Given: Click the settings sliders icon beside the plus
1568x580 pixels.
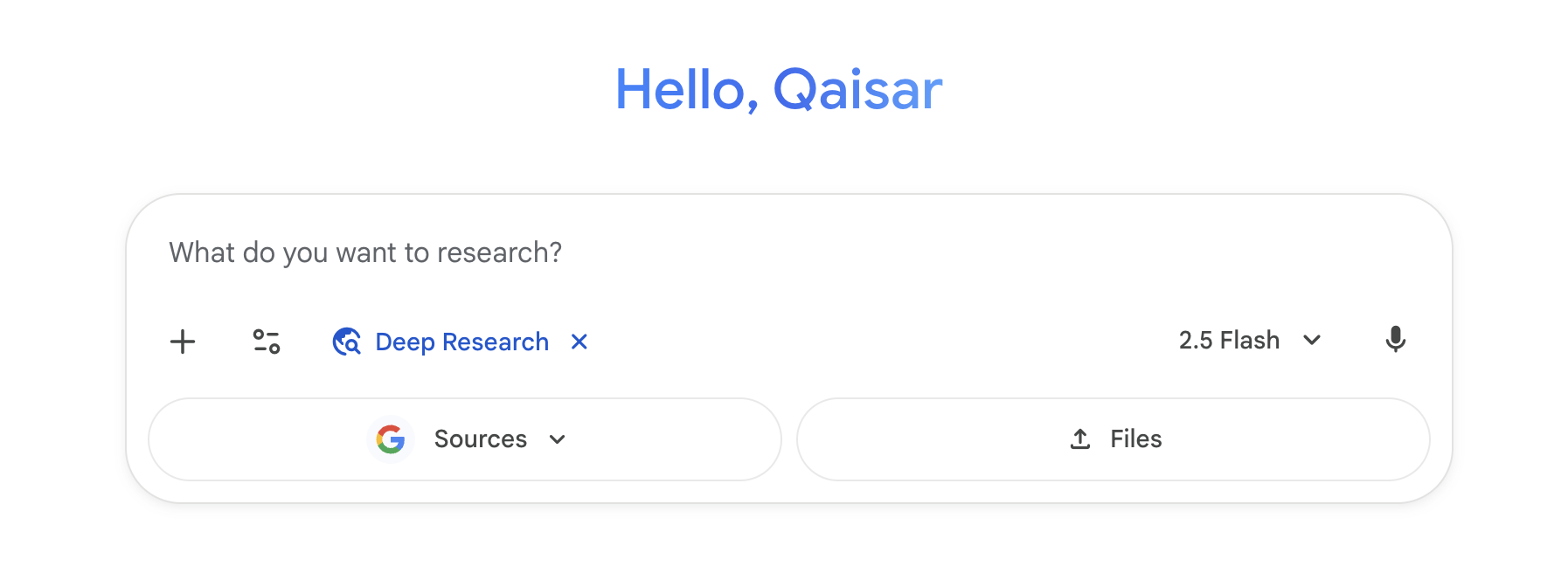Looking at the screenshot, I should click(x=266, y=342).
